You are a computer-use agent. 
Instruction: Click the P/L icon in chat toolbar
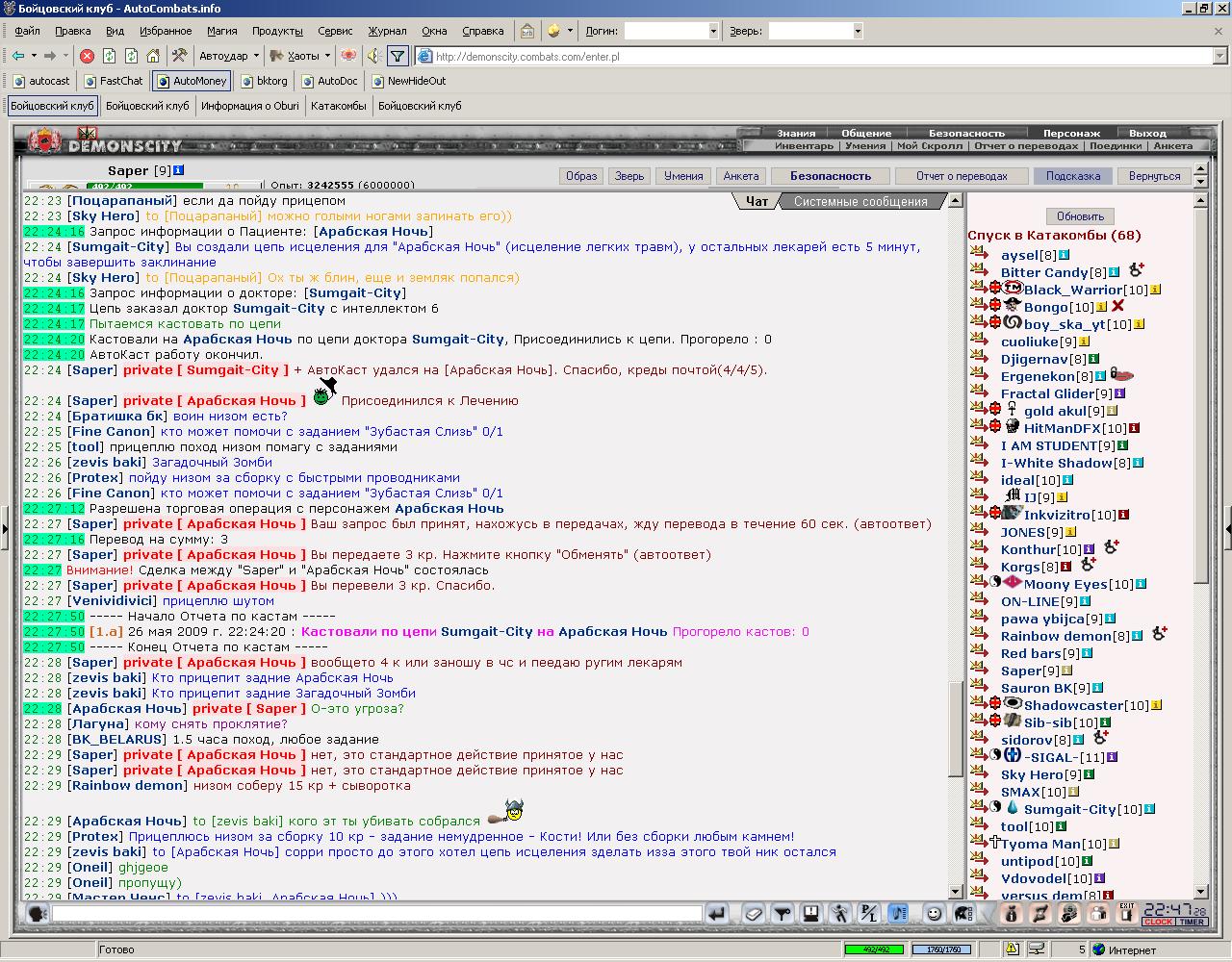point(868,913)
